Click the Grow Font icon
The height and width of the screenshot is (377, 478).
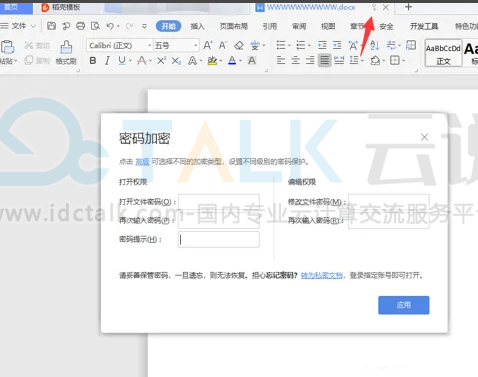point(208,45)
